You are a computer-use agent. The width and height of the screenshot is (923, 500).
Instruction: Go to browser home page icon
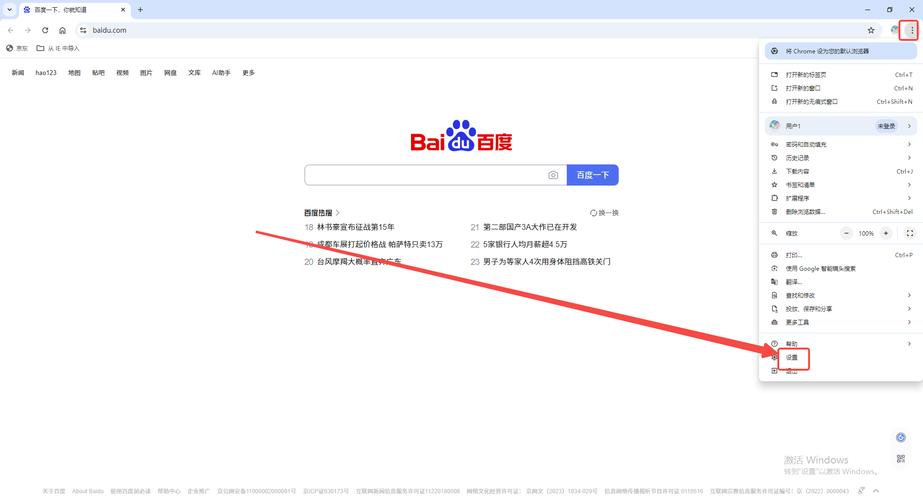point(62,30)
